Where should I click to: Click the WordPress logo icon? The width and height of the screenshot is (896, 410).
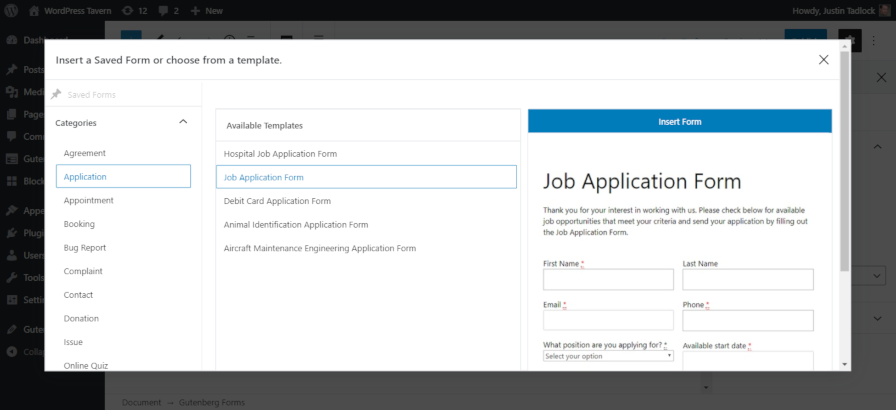[x=12, y=9]
